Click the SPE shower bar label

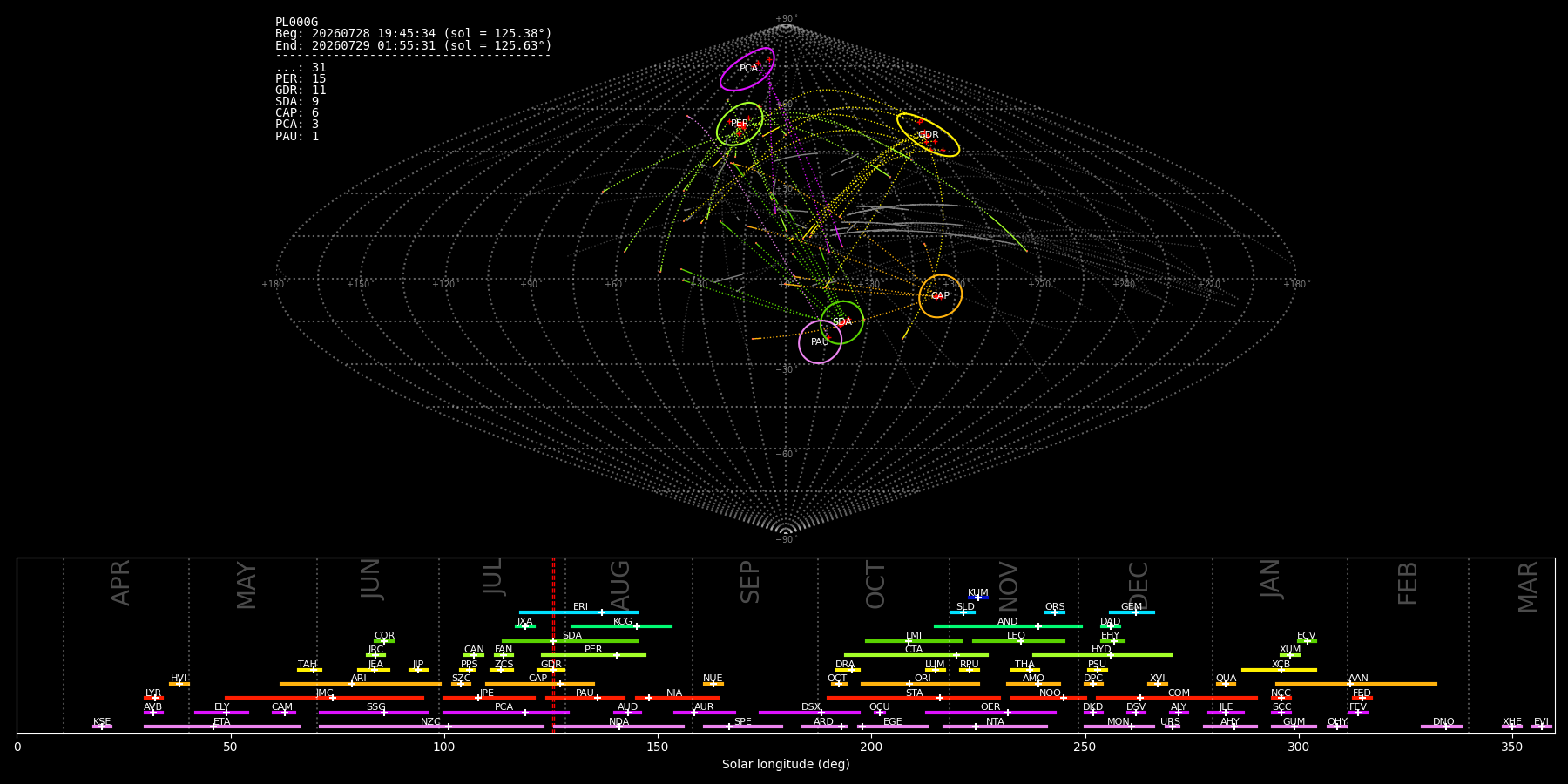click(742, 722)
